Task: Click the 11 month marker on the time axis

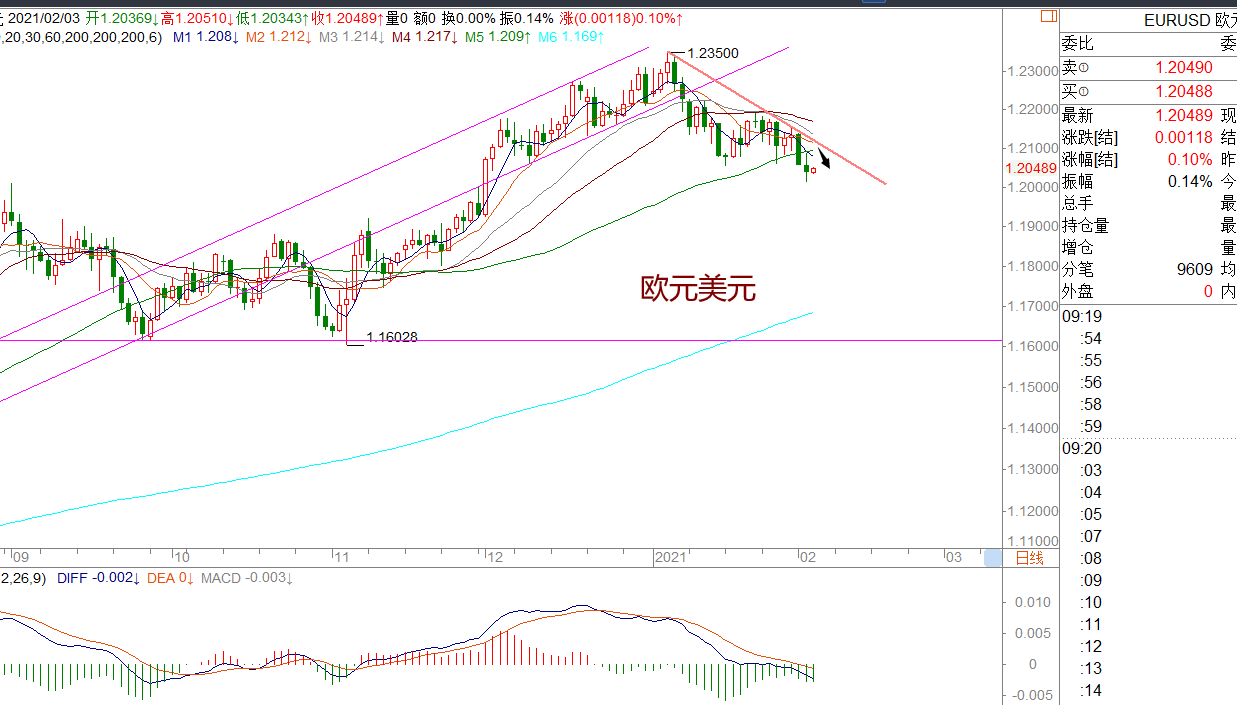Action: click(341, 556)
